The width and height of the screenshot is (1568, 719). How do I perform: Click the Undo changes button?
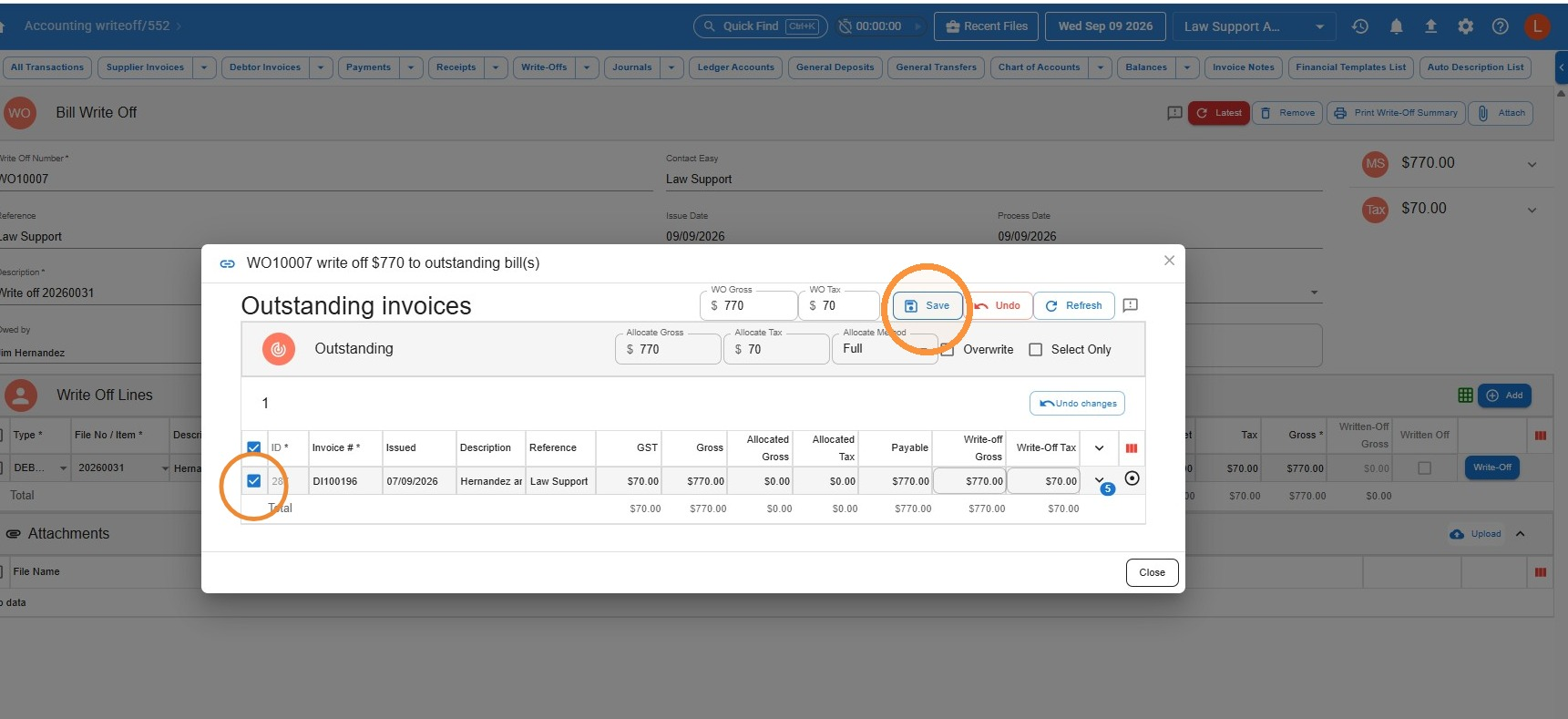click(x=1077, y=404)
